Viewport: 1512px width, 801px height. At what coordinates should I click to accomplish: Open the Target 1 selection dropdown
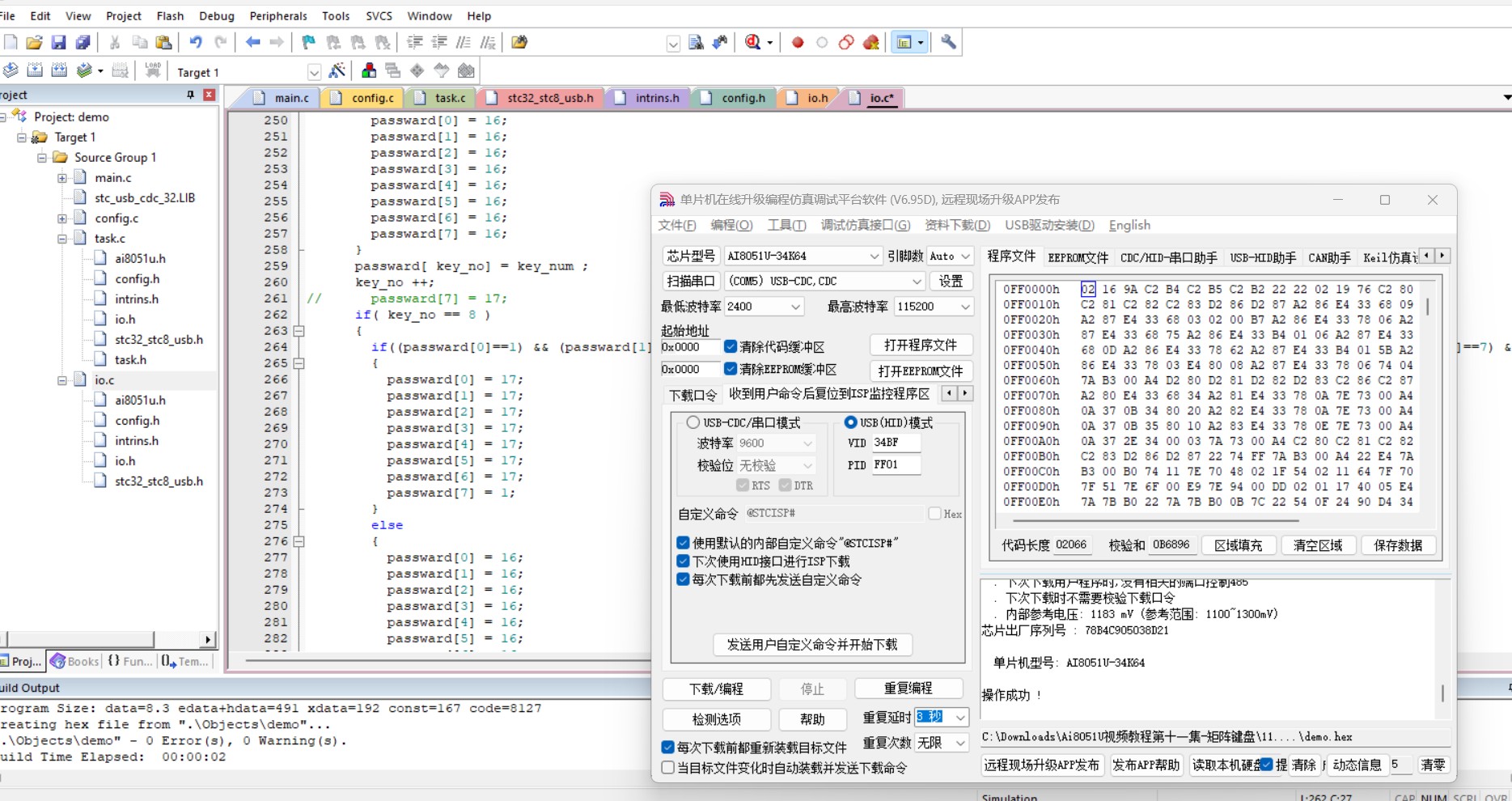[x=314, y=72]
